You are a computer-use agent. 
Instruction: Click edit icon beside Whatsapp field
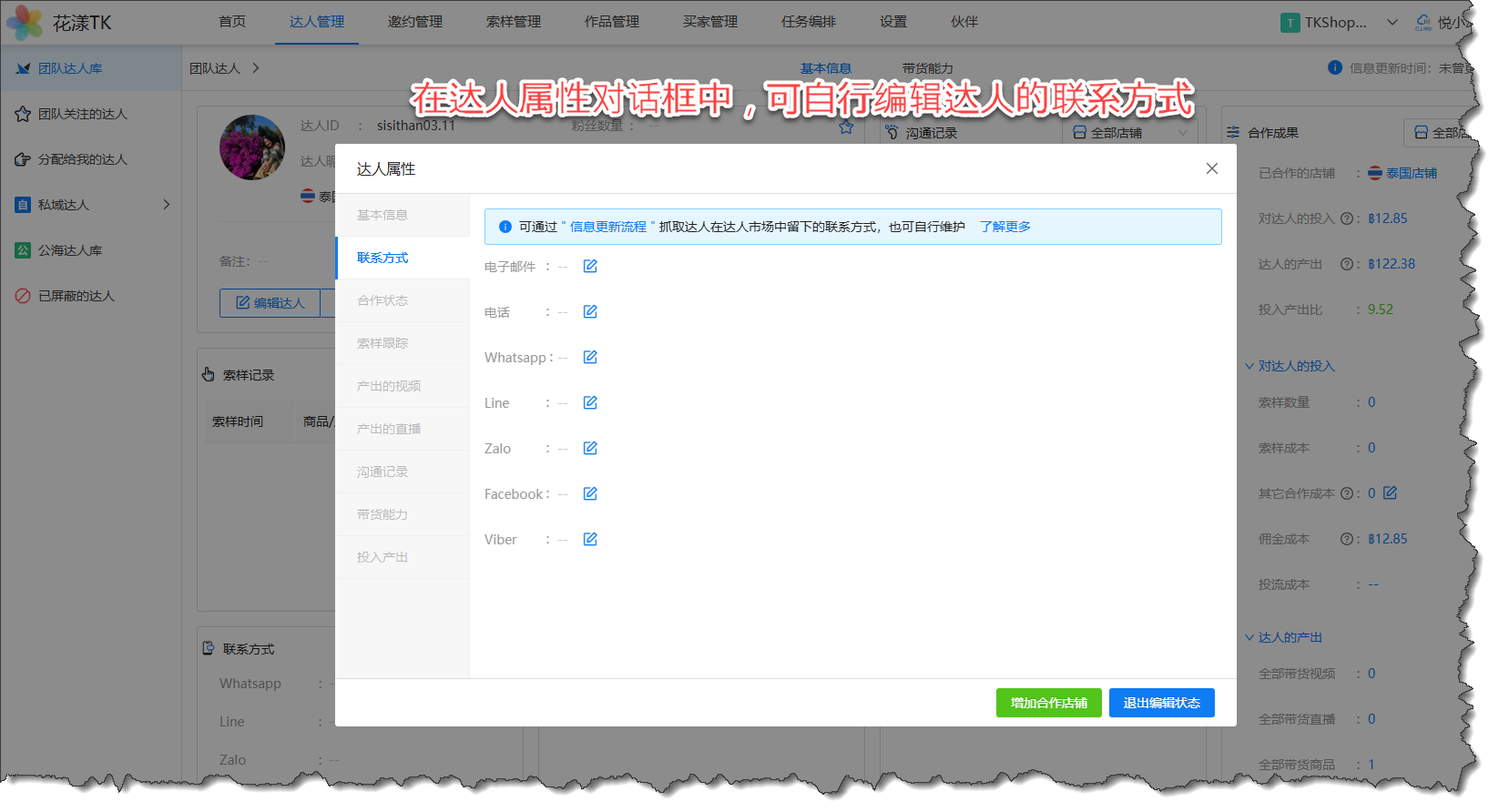tap(590, 358)
